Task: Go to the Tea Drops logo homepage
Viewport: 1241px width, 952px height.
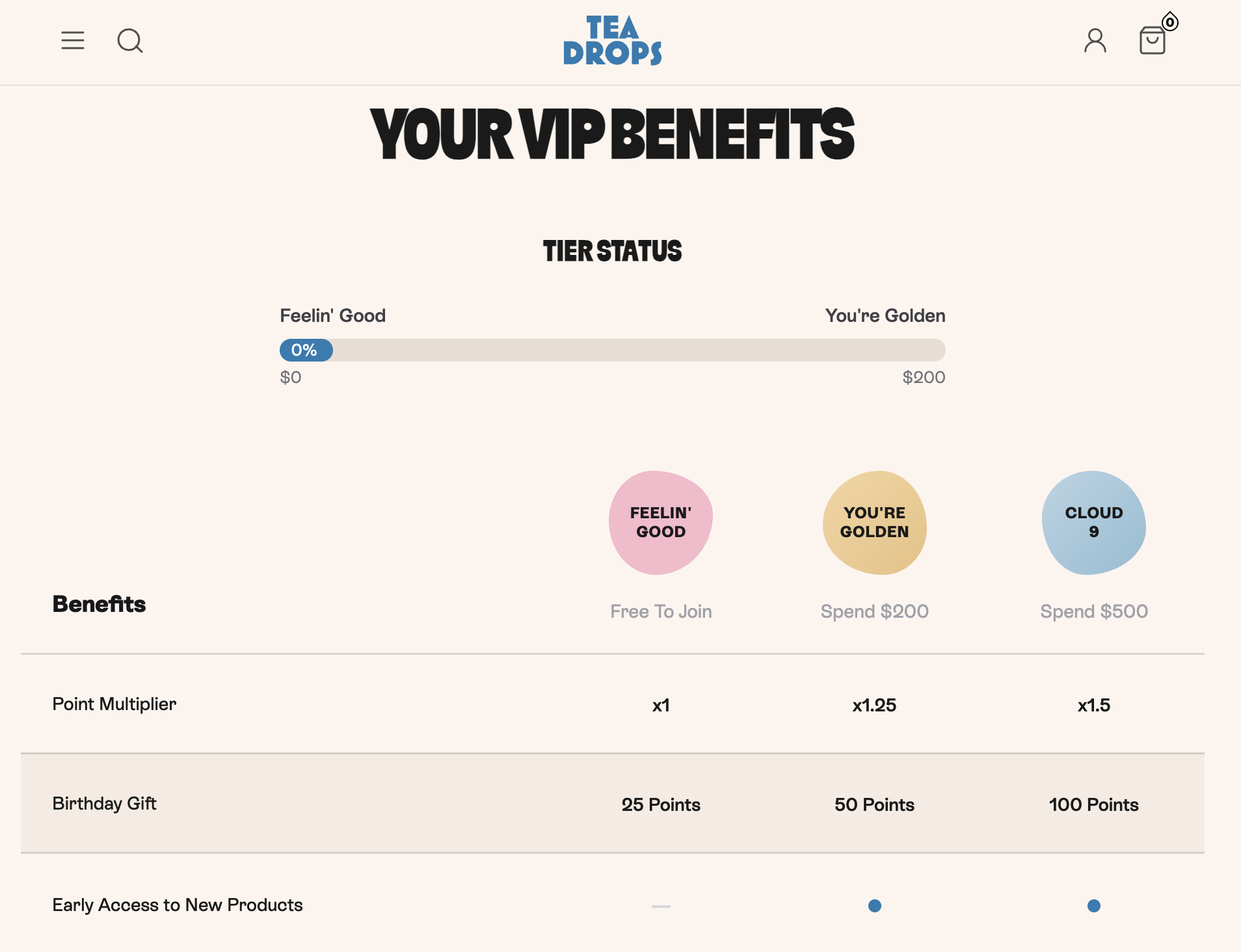Action: pos(613,40)
